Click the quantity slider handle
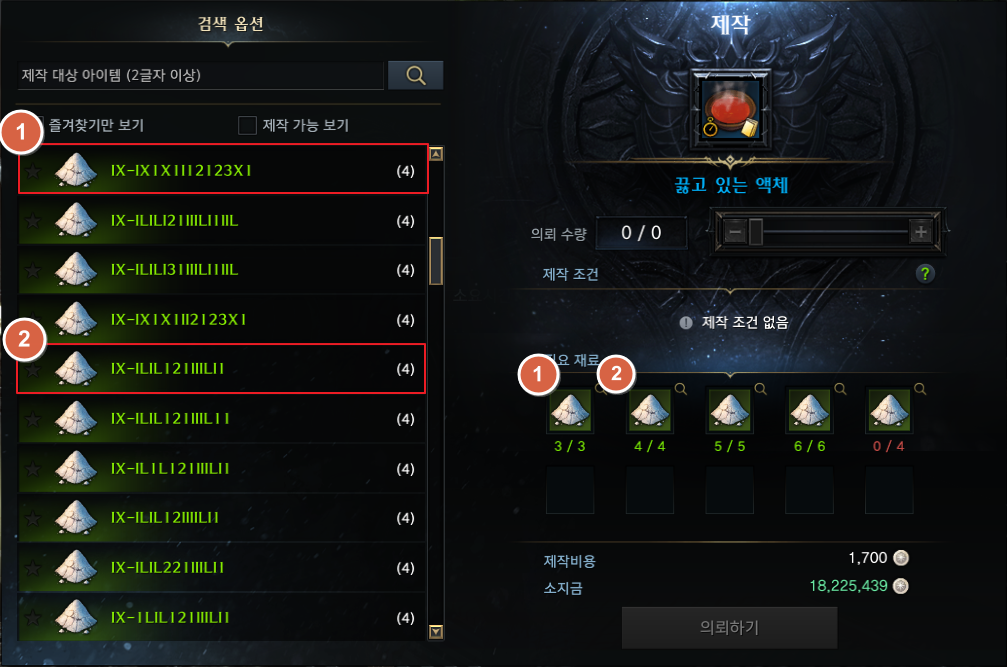 tap(756, 232)
